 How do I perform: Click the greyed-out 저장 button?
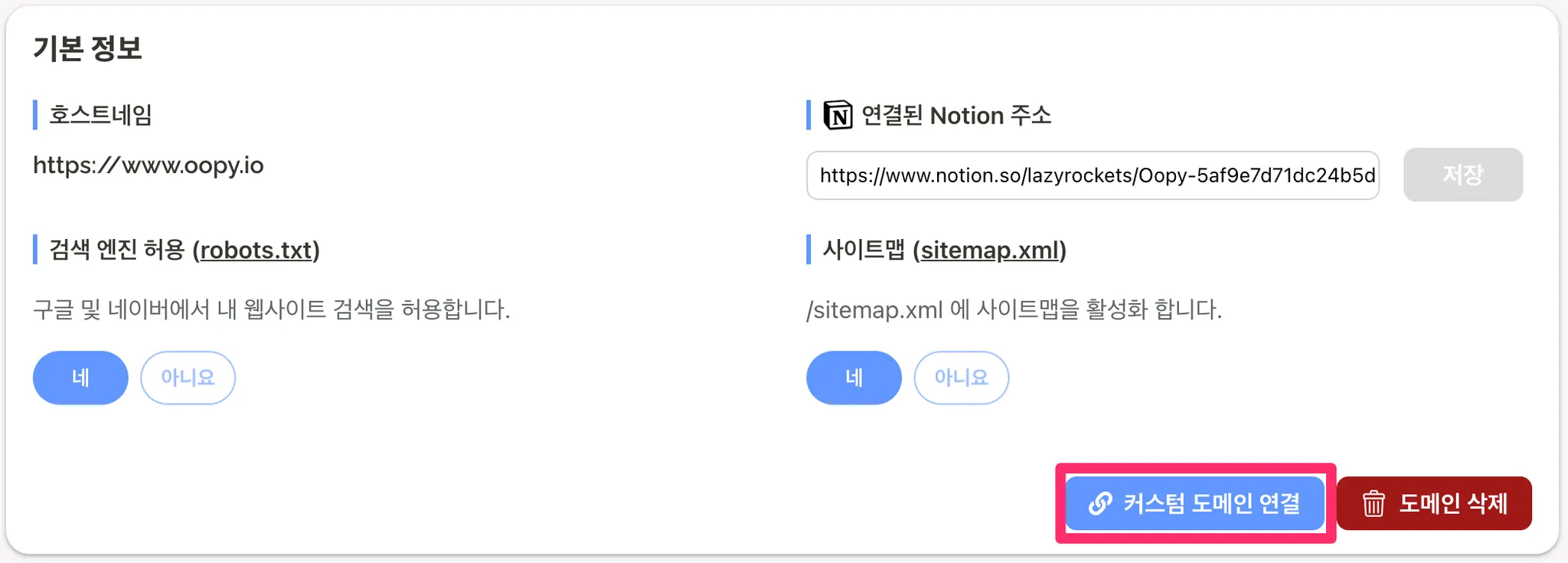tap(1462, 175)
